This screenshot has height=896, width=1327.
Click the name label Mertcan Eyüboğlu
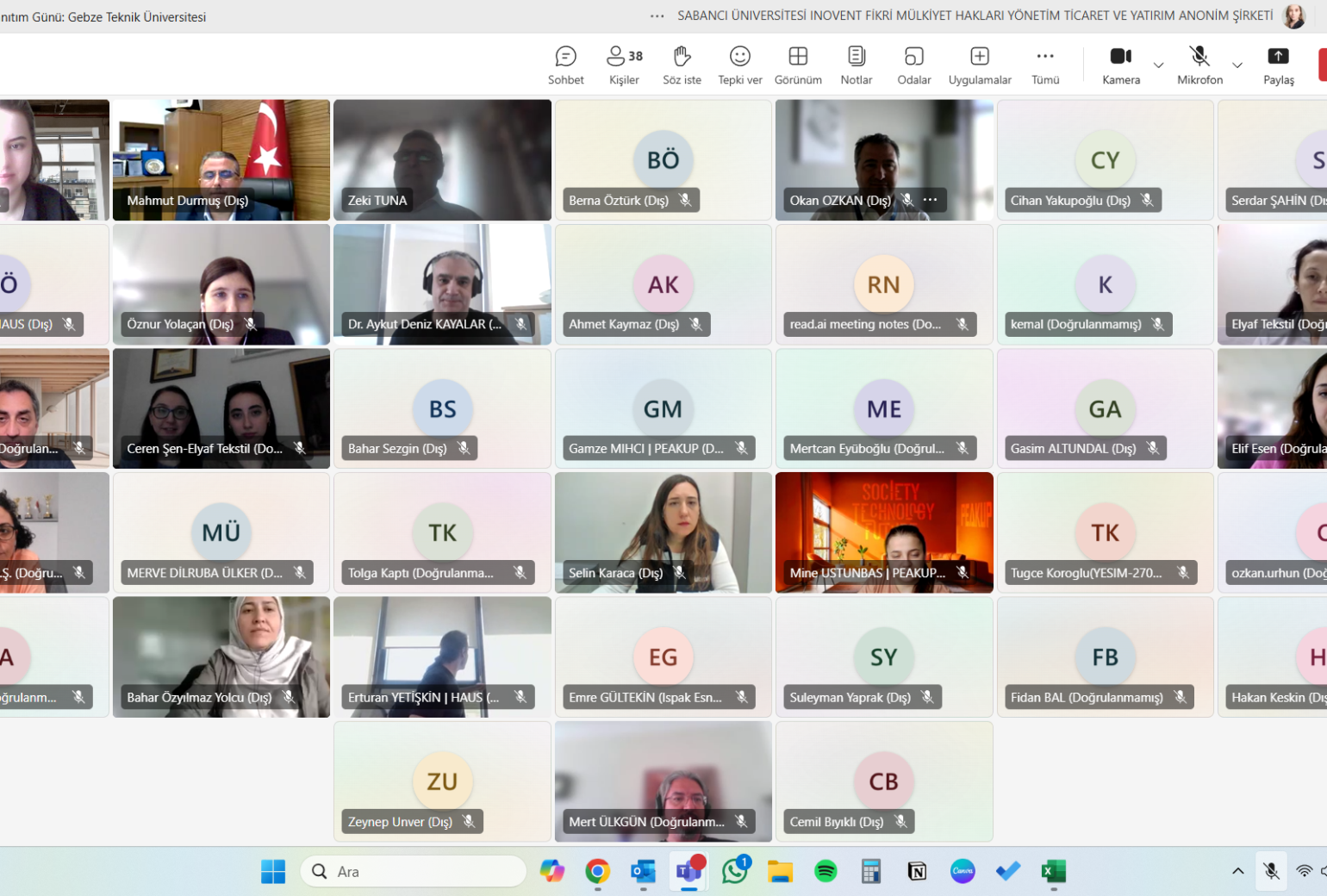[867, 448]
